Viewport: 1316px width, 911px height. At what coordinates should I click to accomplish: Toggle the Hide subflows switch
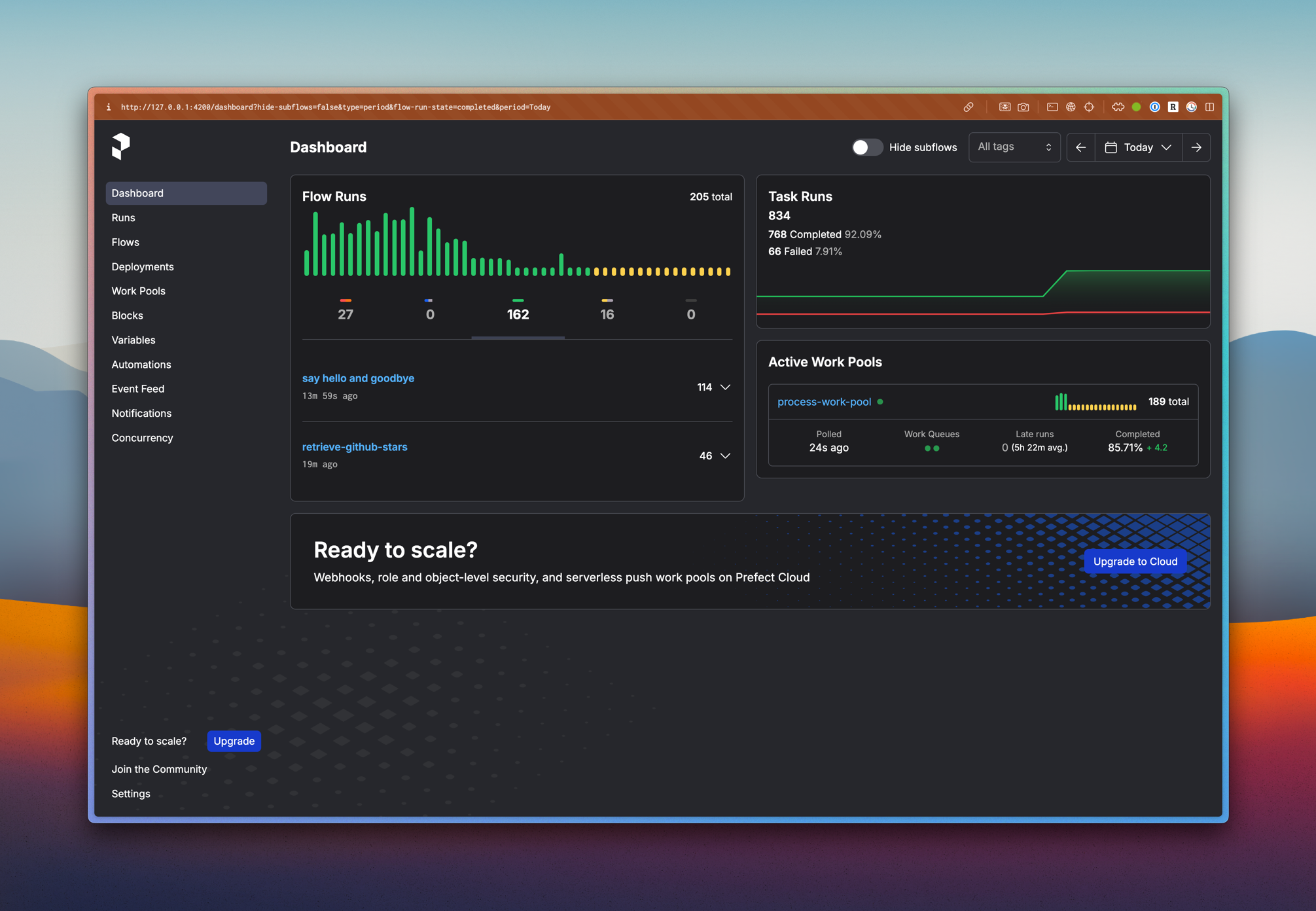tap(866, 147)
